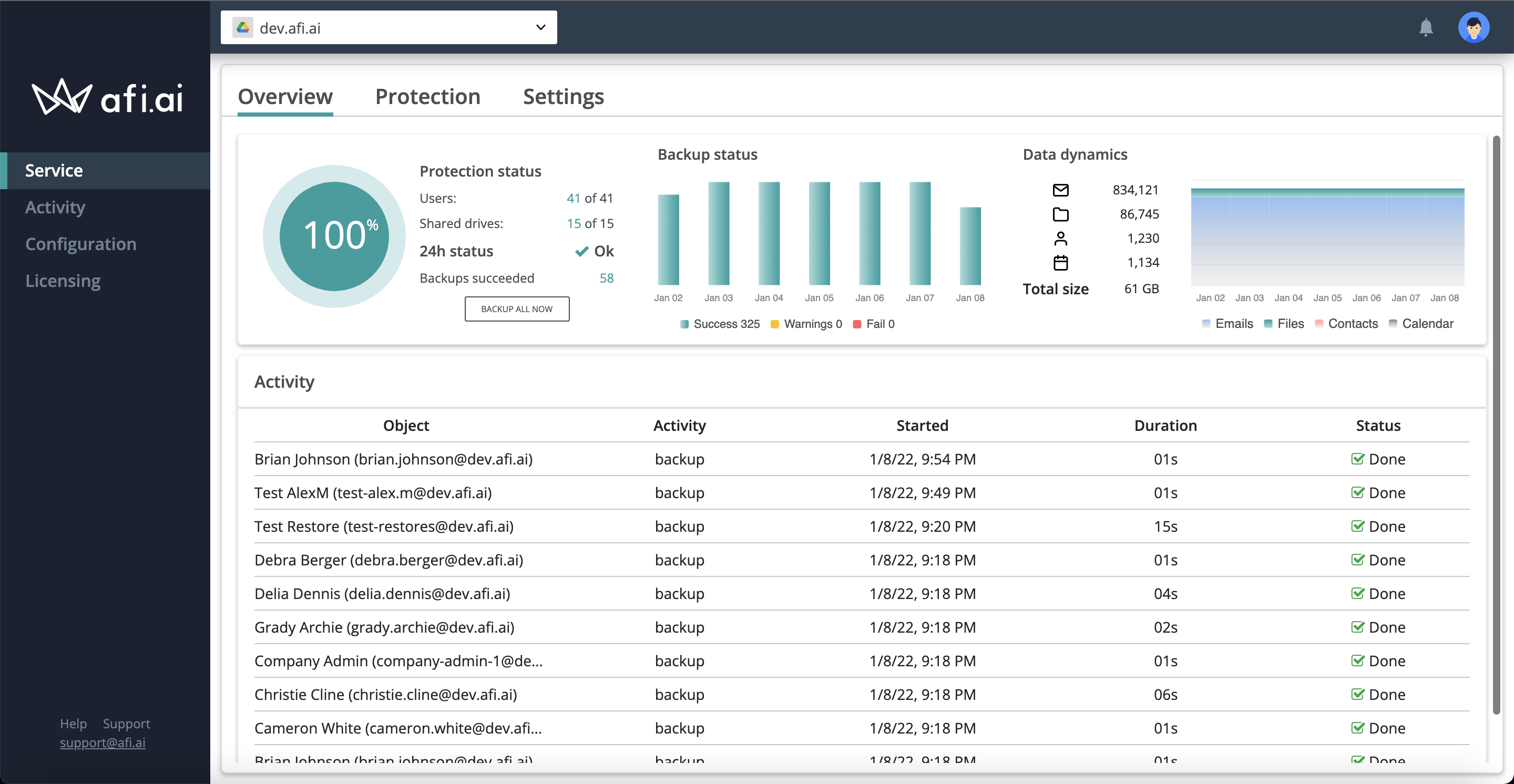Click the afi.ai logo
The width and height of the screenshot is (1514, 784).
pos(108,97)
